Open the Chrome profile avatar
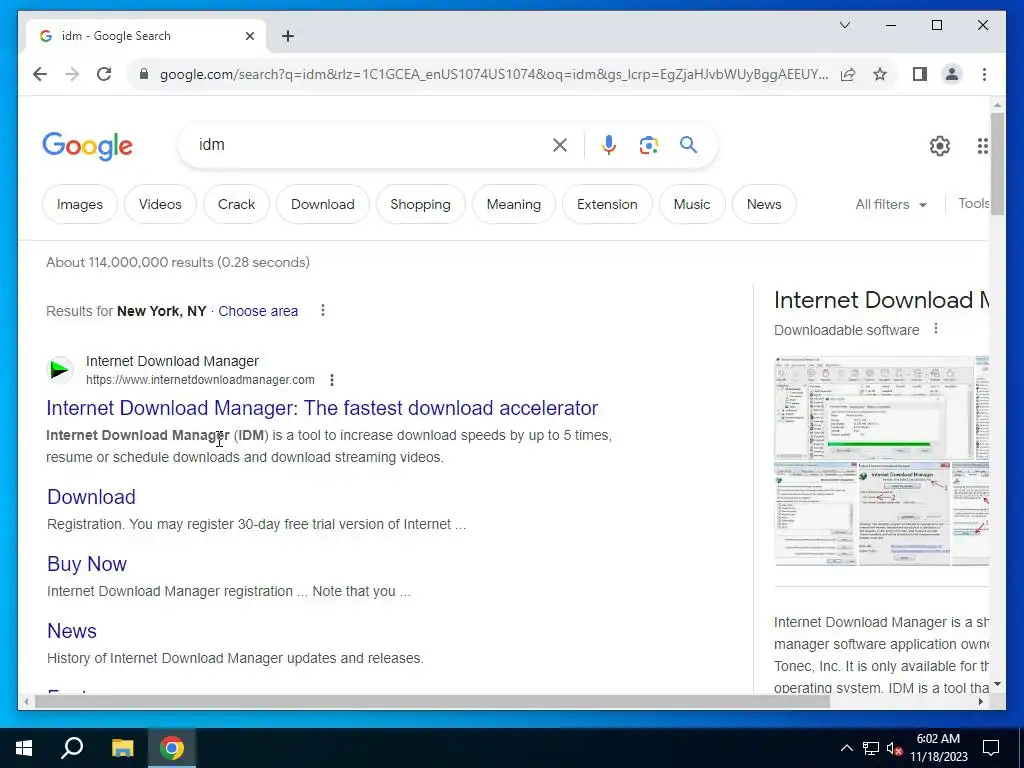The image size is (1024, 768). click(952, 74)
